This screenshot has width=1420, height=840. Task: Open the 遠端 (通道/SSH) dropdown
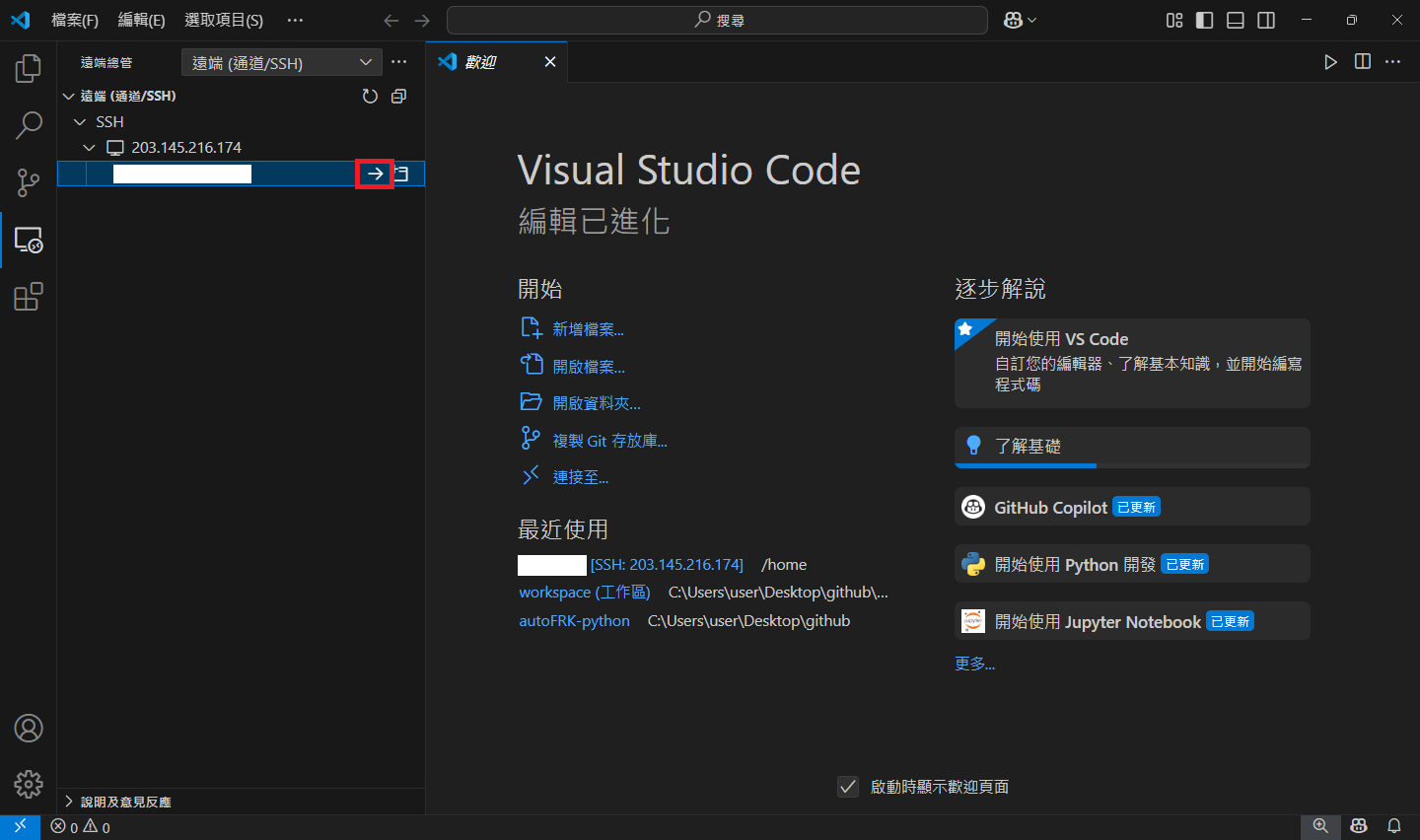click(282, 62)
